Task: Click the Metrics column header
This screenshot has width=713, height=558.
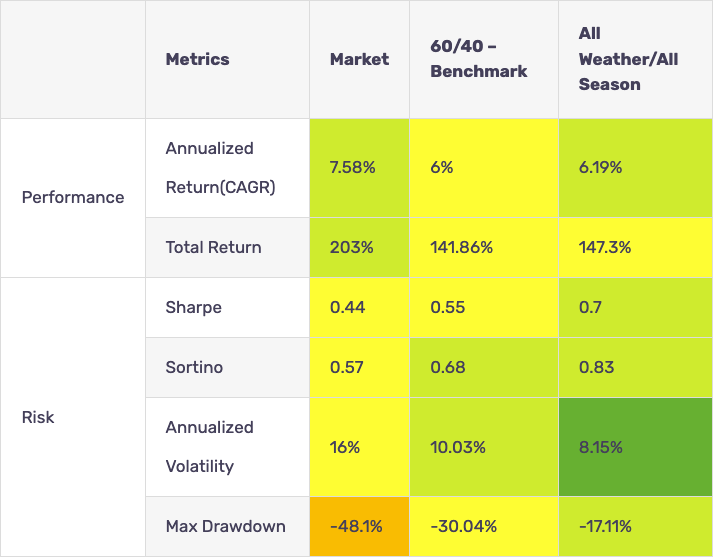Action: [197, 59]
